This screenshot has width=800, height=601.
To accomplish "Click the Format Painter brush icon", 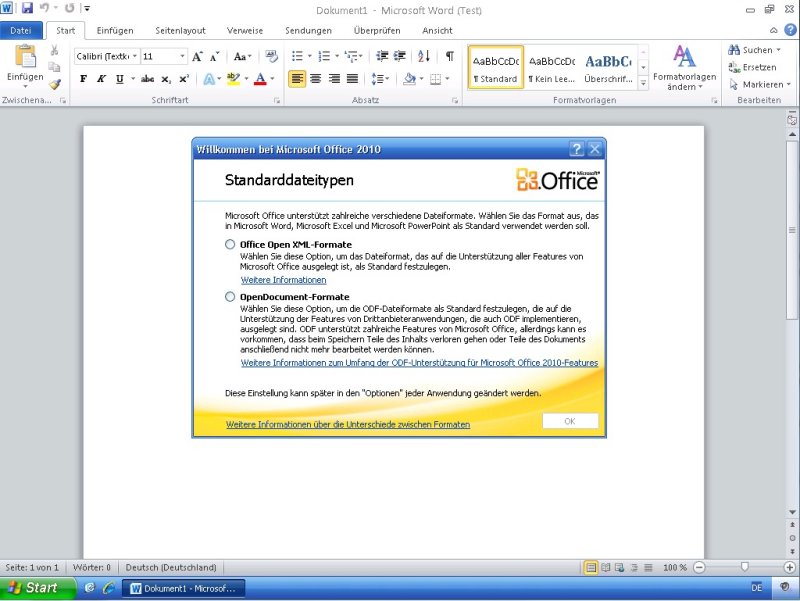I will pyautogui.click(x=55, y=85).
